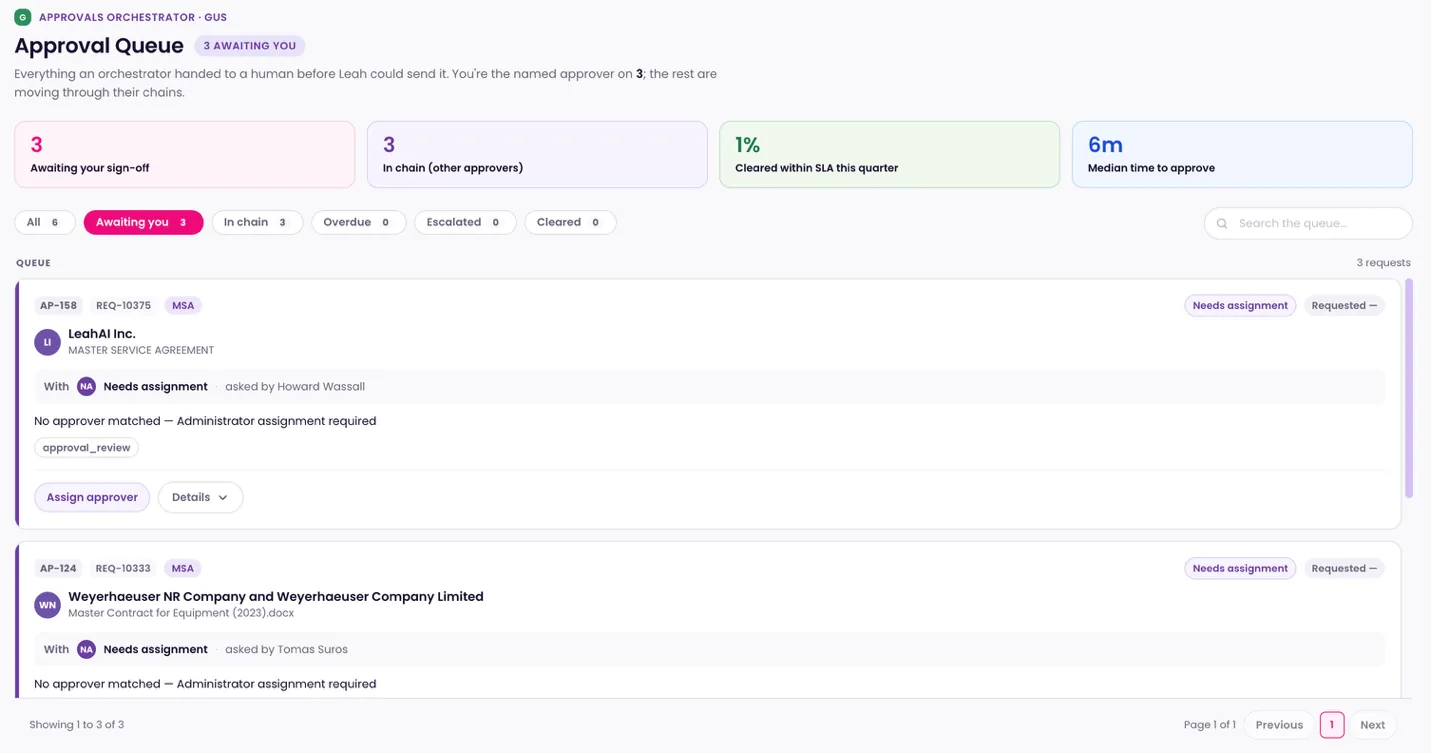The width and height of the screenshot is (1431, 753).
Task: Open the Awaiting your sign-off stat card
Action: (x=185, y=154)
